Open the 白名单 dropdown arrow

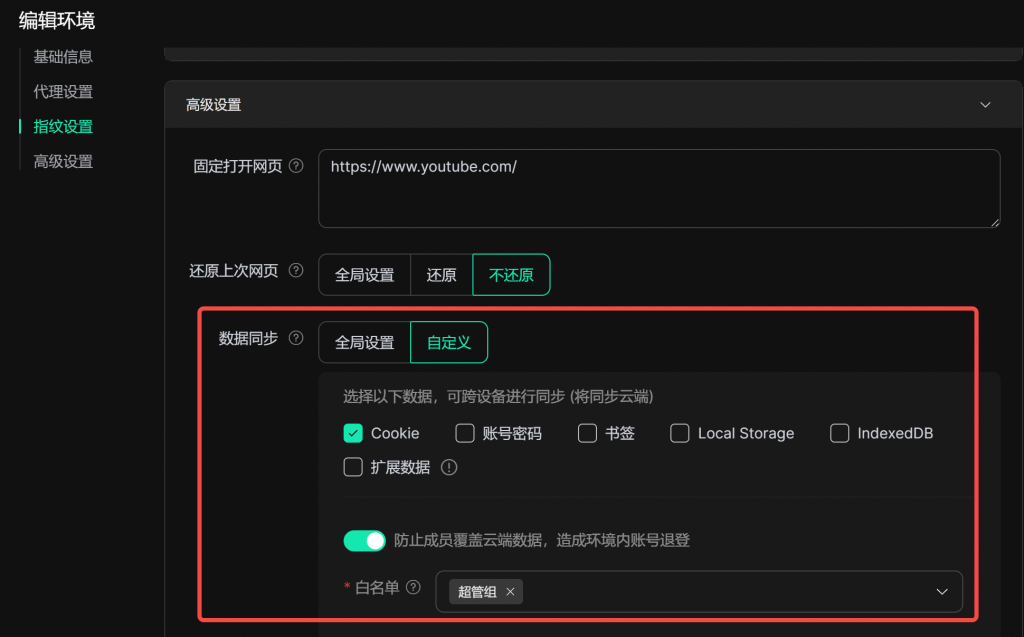[x=941, y=592]
